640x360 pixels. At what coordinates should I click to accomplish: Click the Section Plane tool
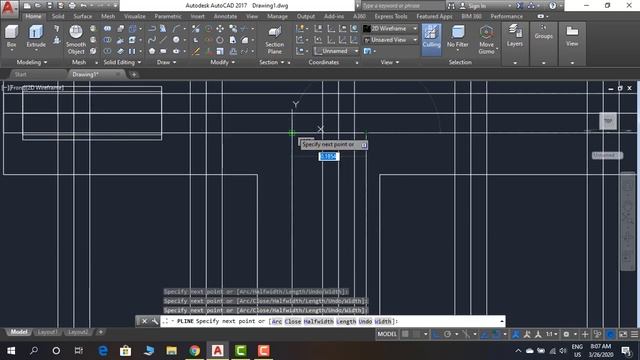[x=274, y=40]
